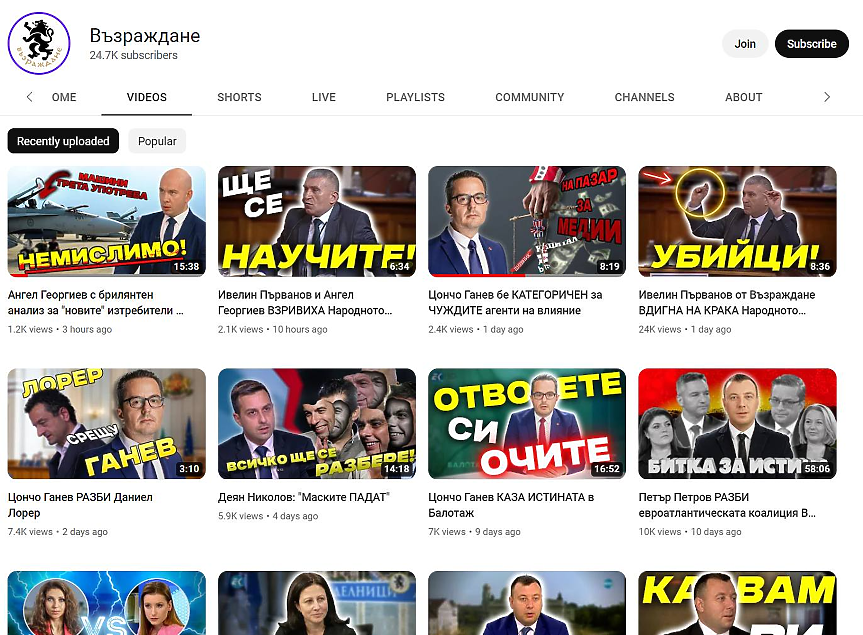Sort videos by the Popular chip

point(157,141)
